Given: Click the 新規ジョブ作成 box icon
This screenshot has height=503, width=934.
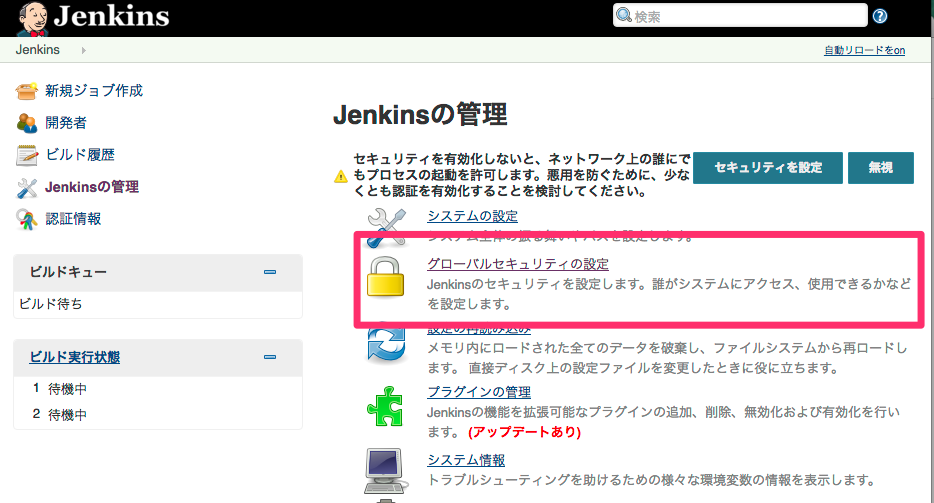Looking at the screenshot, I should pos(27,91).
